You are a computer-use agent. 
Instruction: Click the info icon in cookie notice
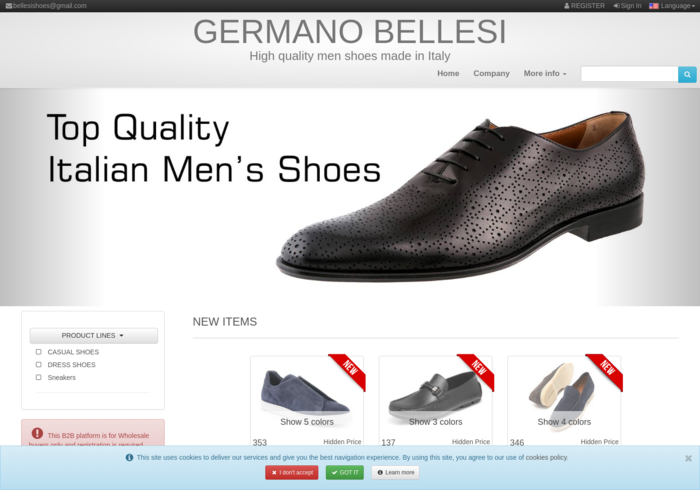pos(129,457)
